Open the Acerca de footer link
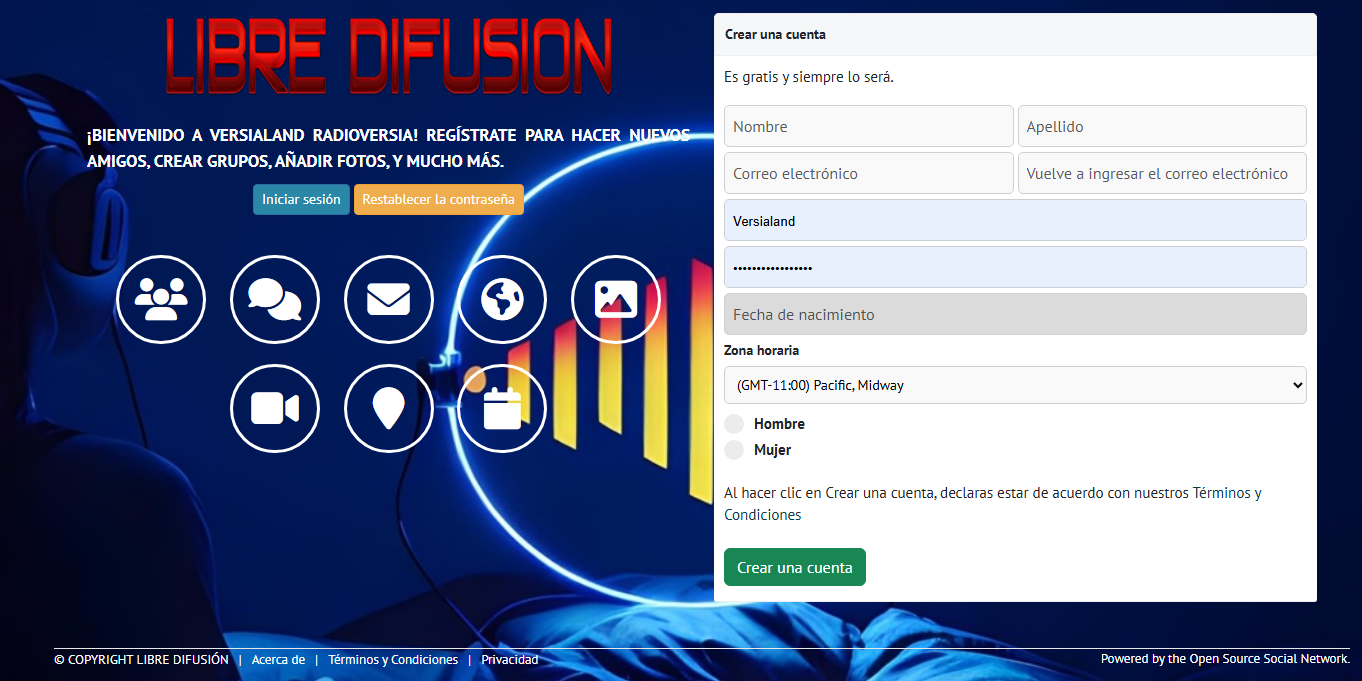 [x=278, y=660]
